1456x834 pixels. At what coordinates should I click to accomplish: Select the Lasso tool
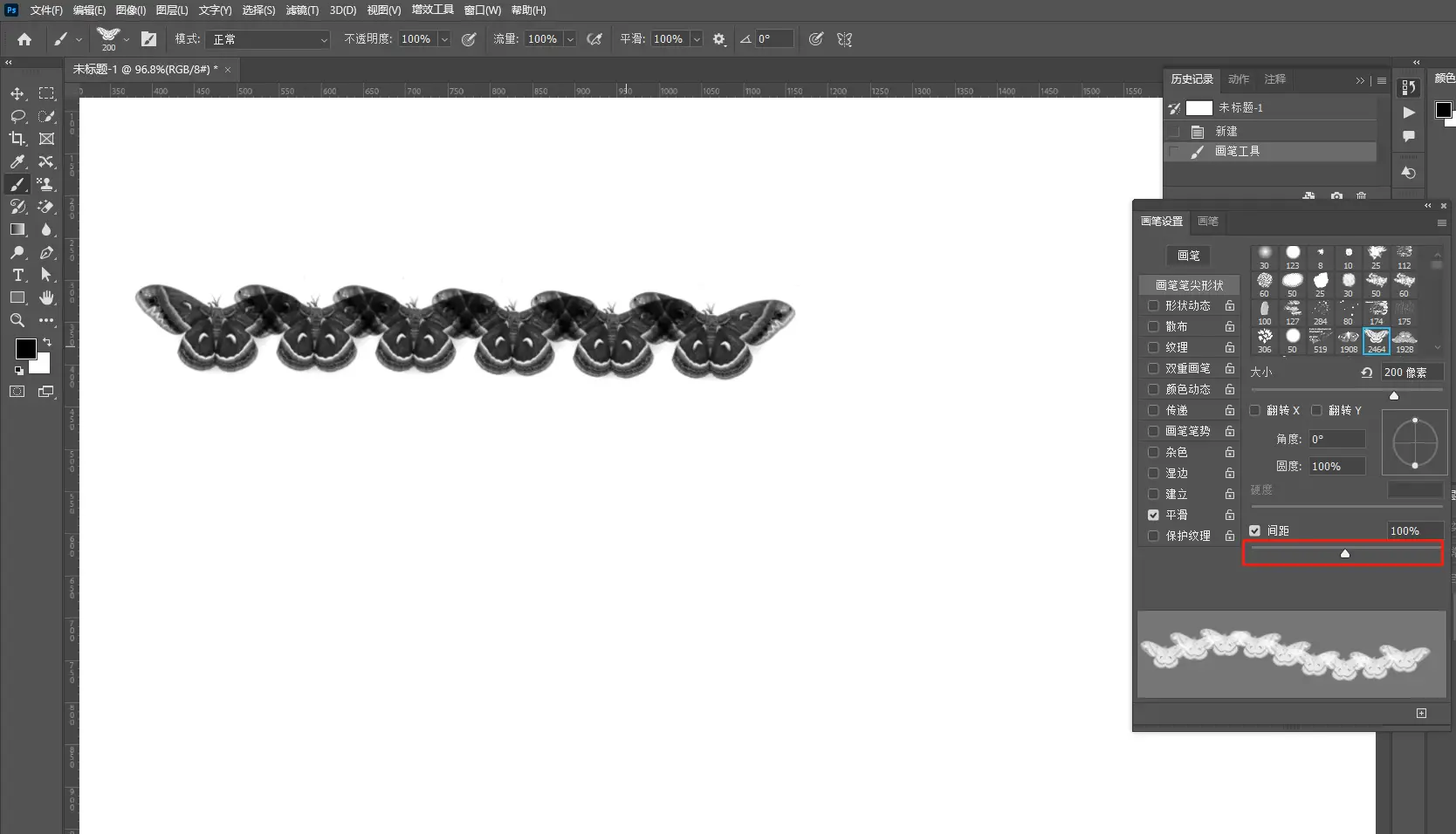[17, 116]
